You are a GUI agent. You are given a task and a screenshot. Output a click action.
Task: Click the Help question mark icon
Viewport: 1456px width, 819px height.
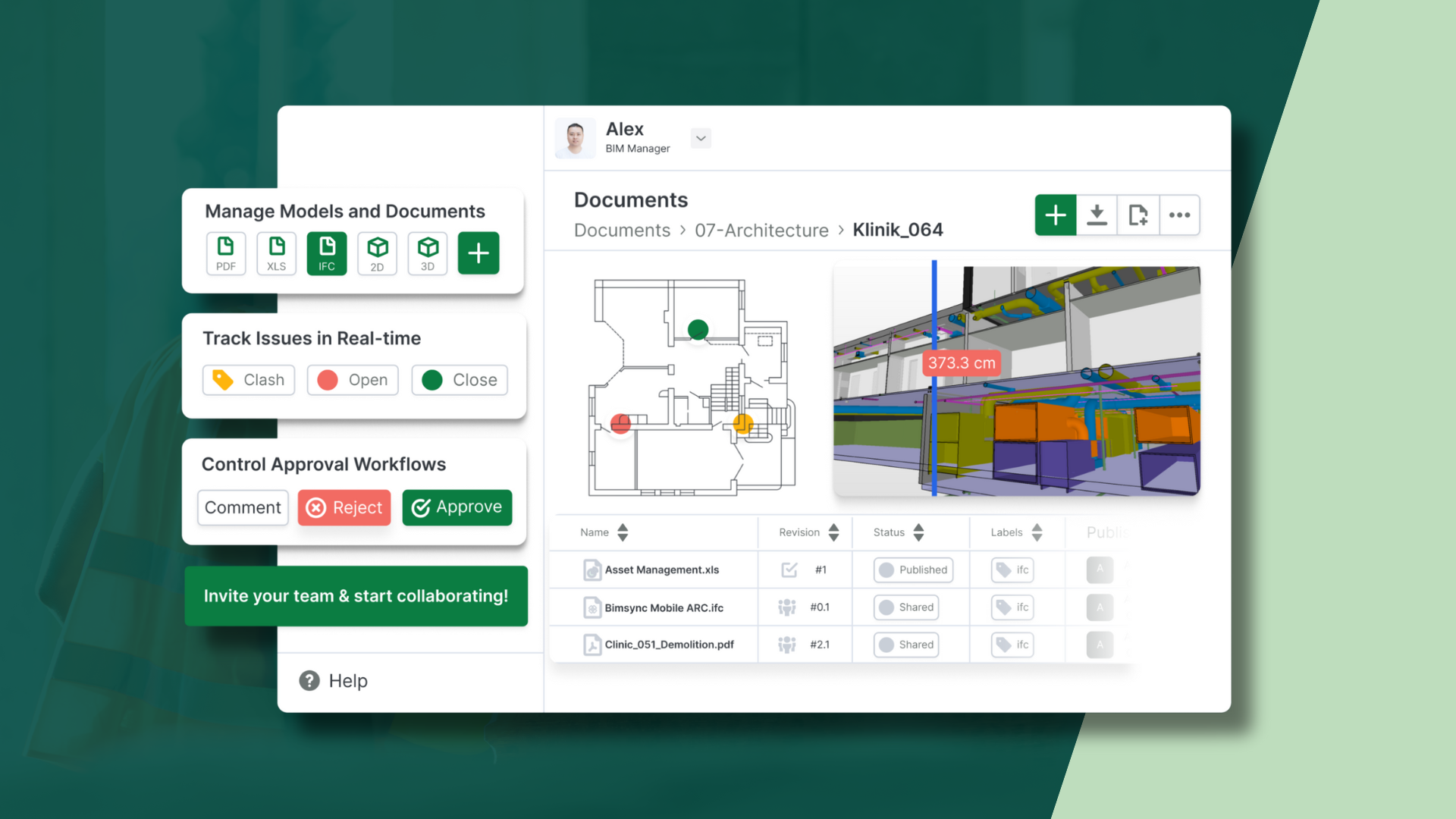[309, 681]
